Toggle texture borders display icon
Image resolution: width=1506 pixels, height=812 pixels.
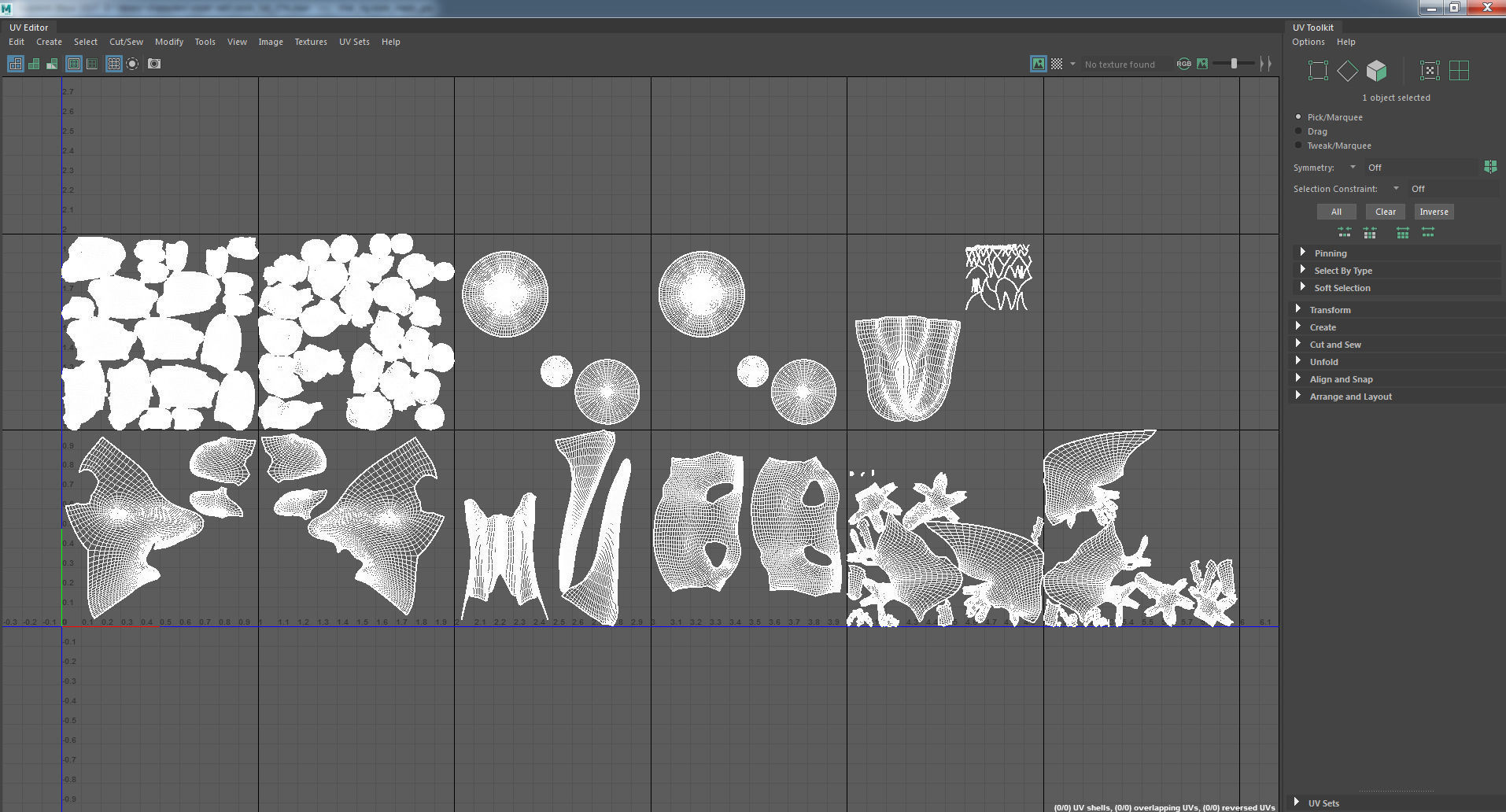(x=74, y=64)
